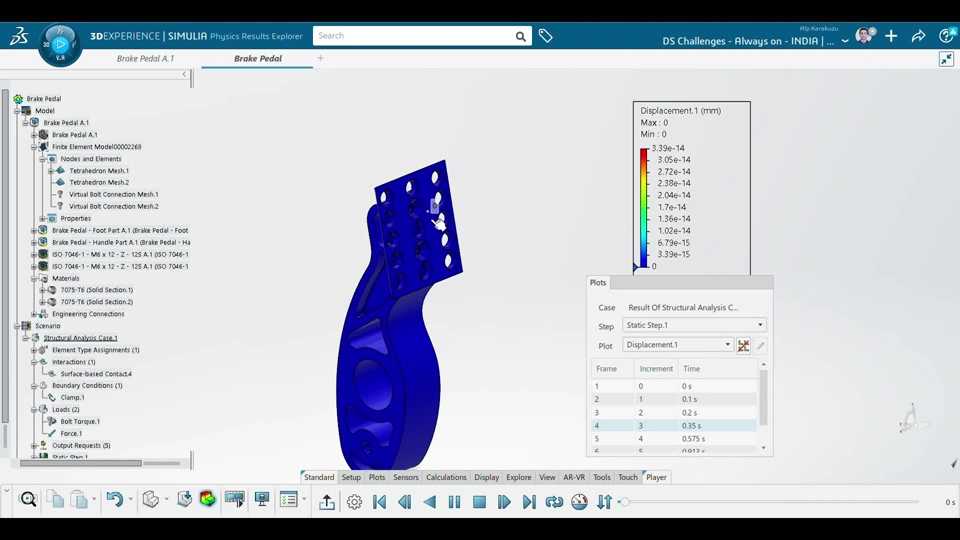Switch to Brake Pedal A.1 tab
The image size is (960, 540).
[x=145, y=59]
